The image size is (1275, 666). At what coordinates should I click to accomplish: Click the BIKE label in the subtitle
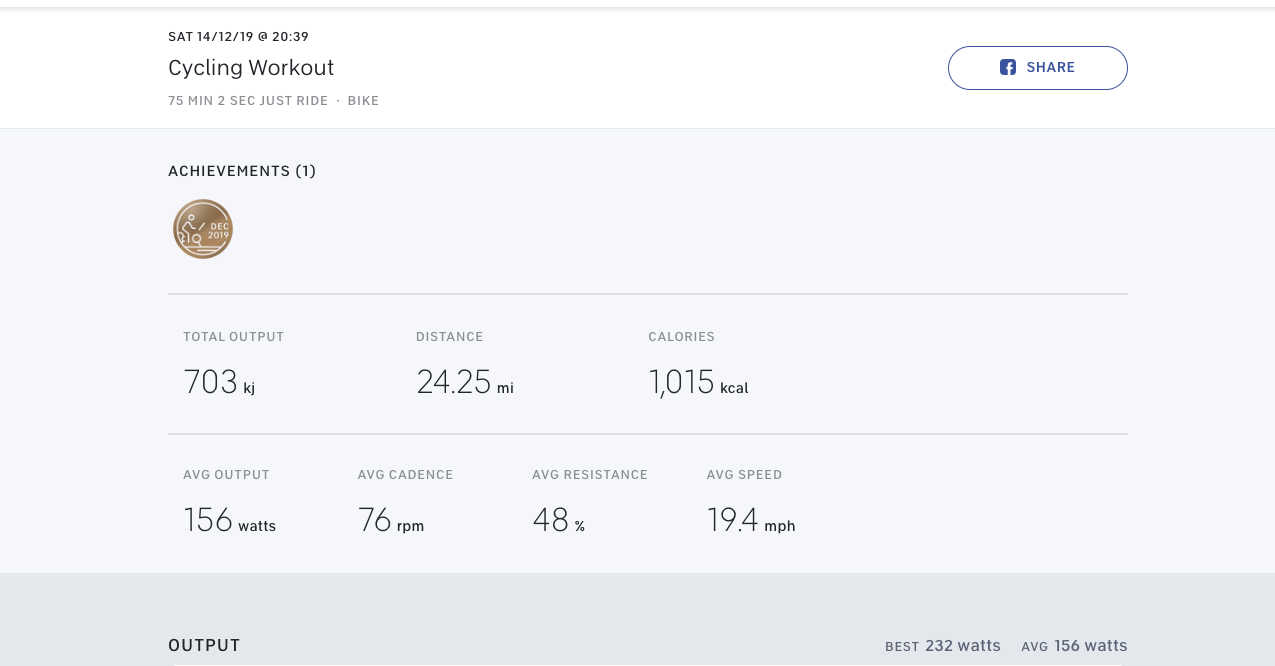point(363,101)
